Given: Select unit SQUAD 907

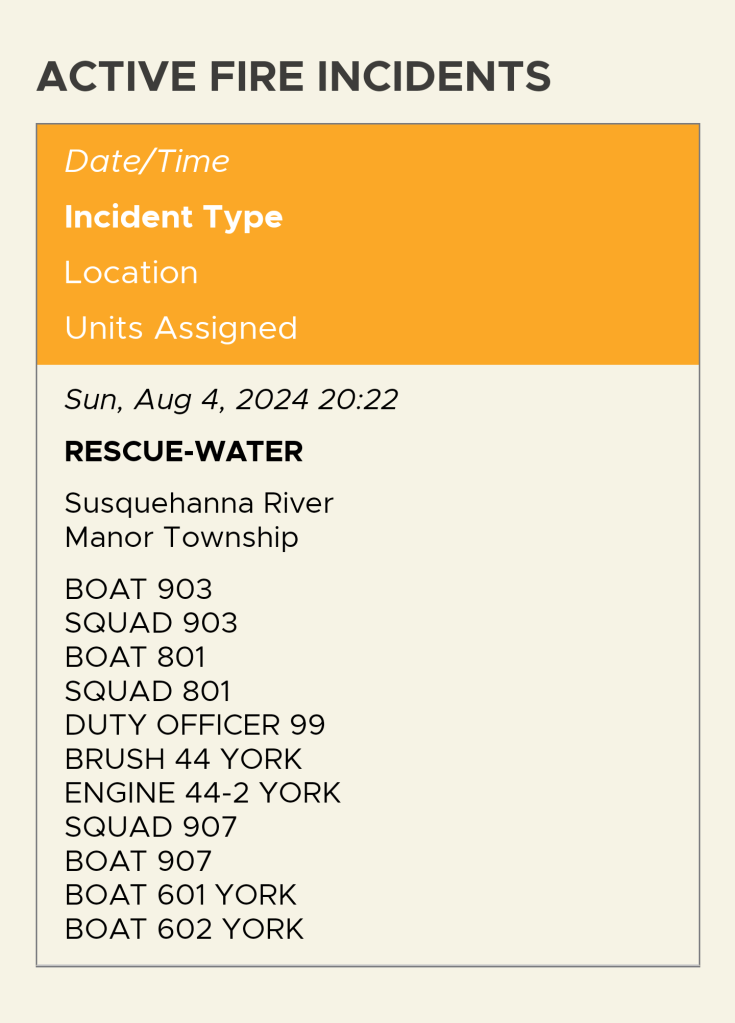Looking at the screenshot, I should 151,828.
